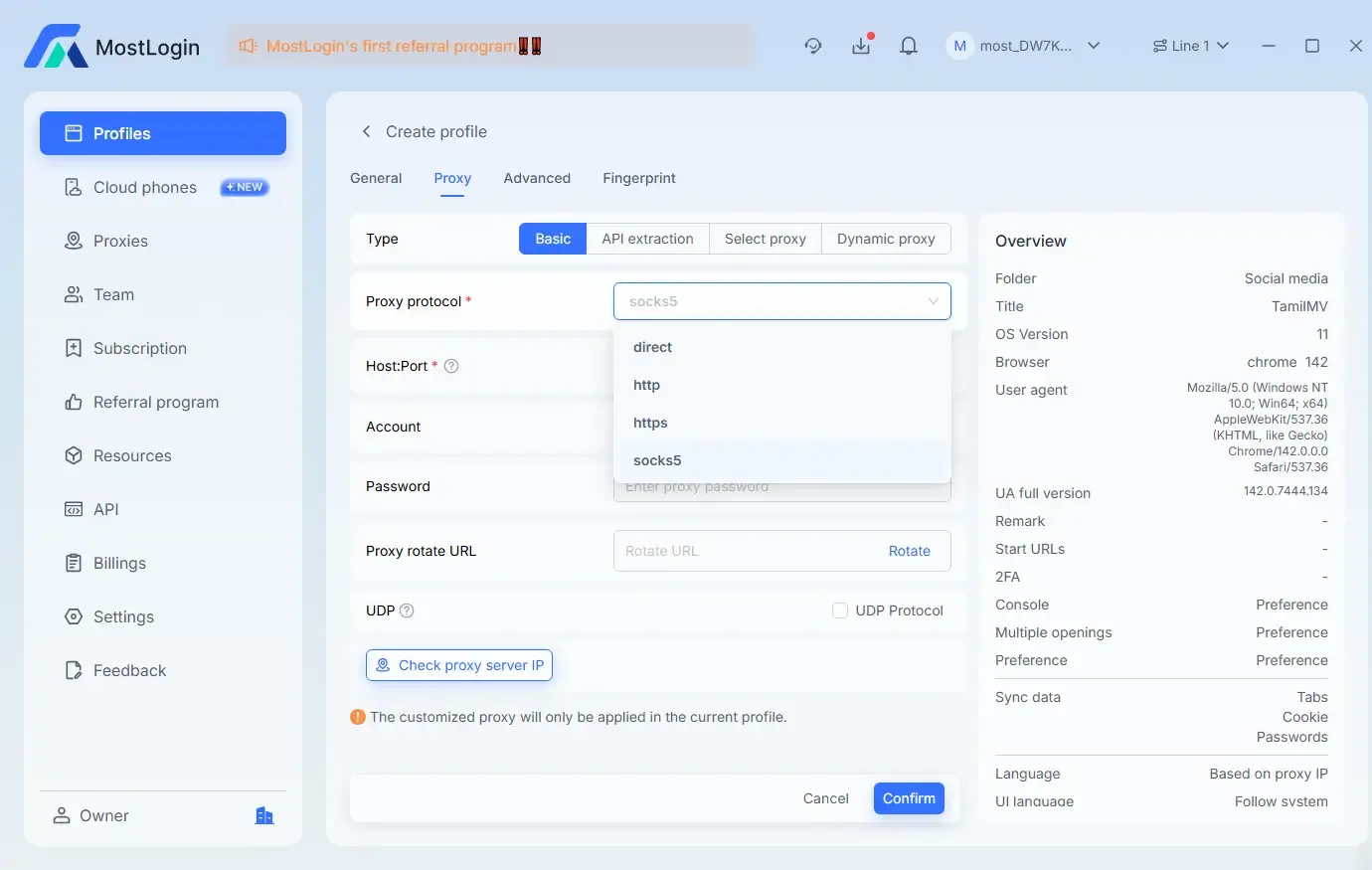Viewport: 1372px width, 870px height.
Task: View your Subscription page
Action: point(139,348)
